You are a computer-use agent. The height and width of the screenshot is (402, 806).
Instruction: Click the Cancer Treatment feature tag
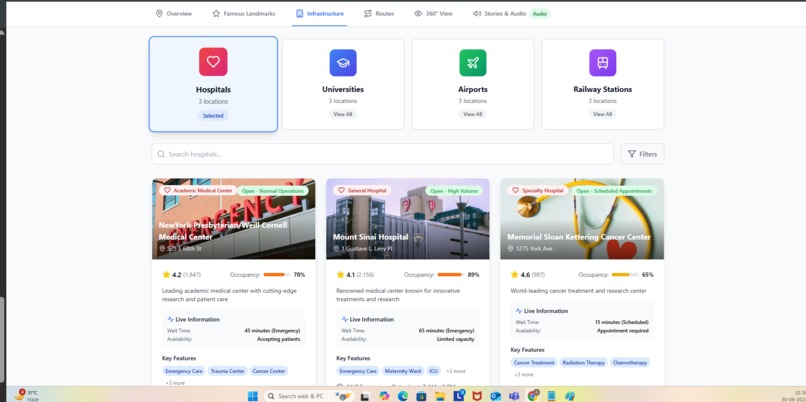pos(534,362)
